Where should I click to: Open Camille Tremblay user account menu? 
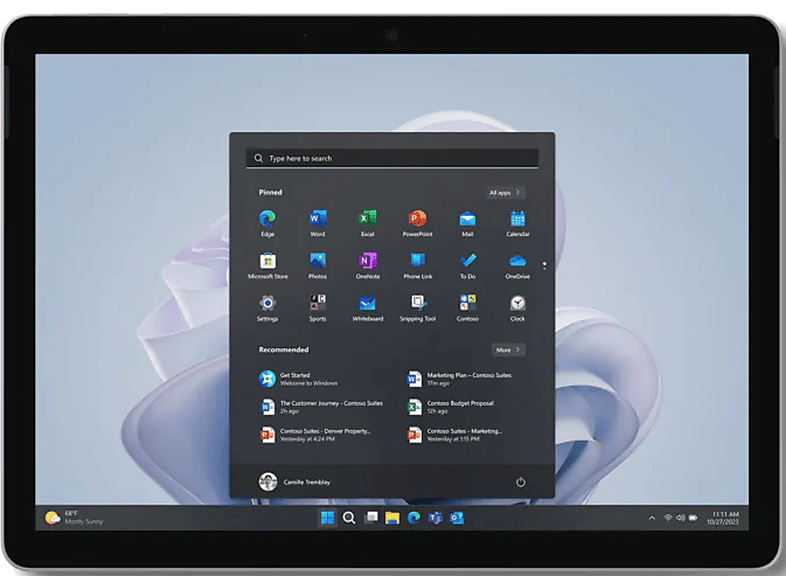tap(295, 482)
